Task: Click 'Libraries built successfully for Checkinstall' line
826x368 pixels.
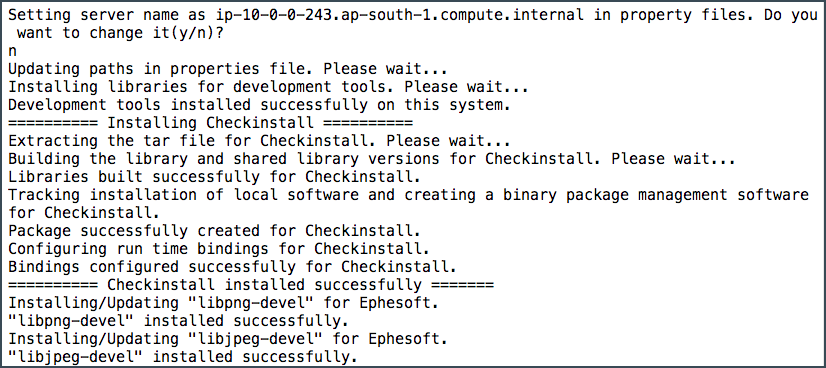Action: (x=214, y=177)
